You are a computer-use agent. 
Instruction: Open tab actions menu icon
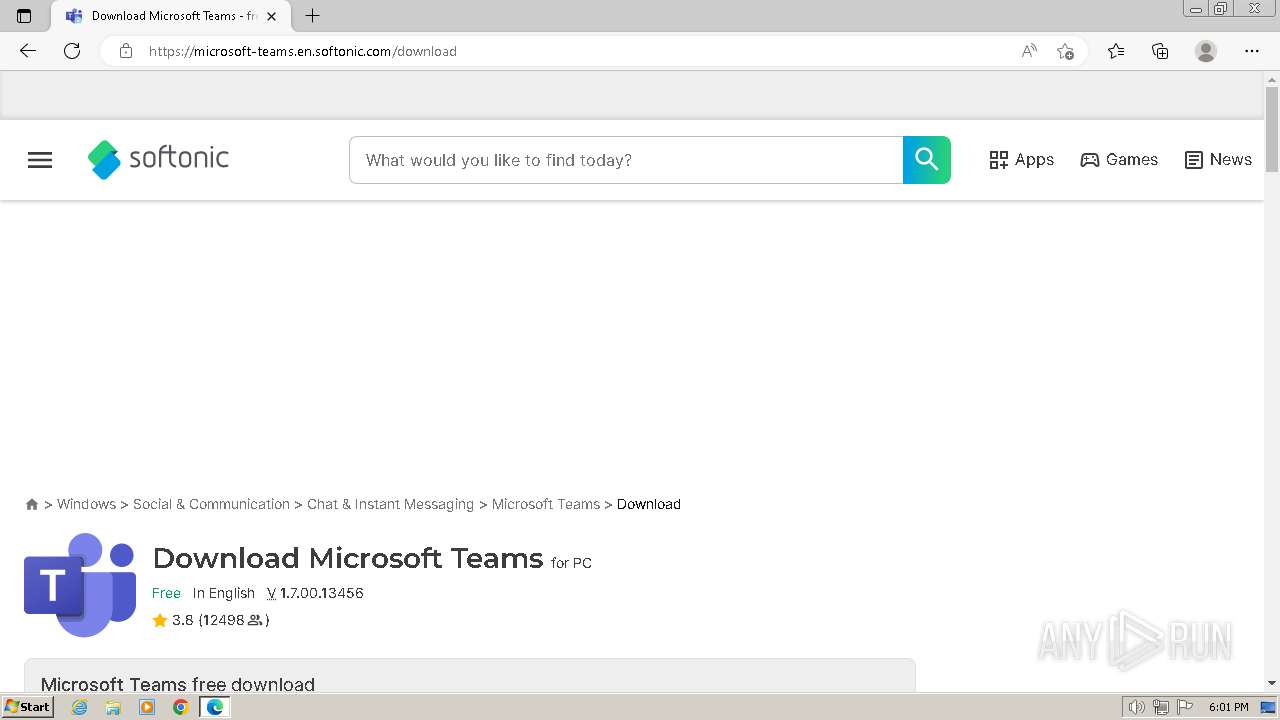pos(24,16)
